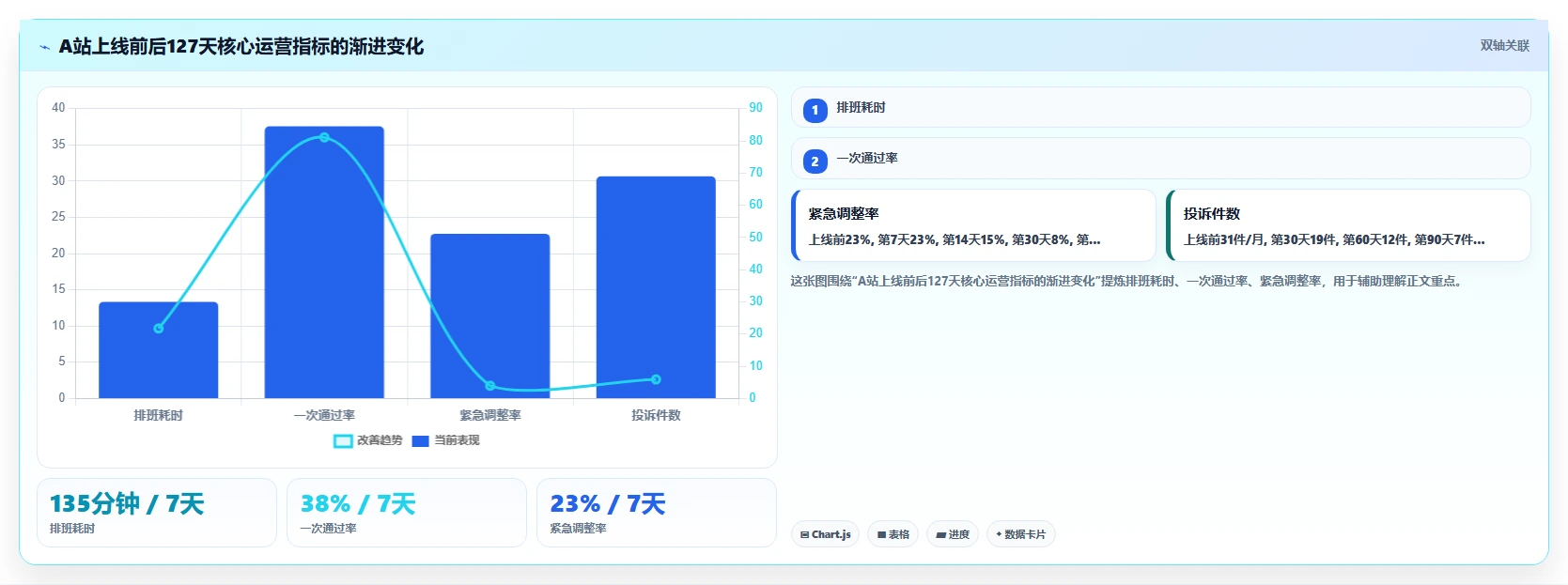Click the x-axis label 投诉件数

[x=656, y=415]
